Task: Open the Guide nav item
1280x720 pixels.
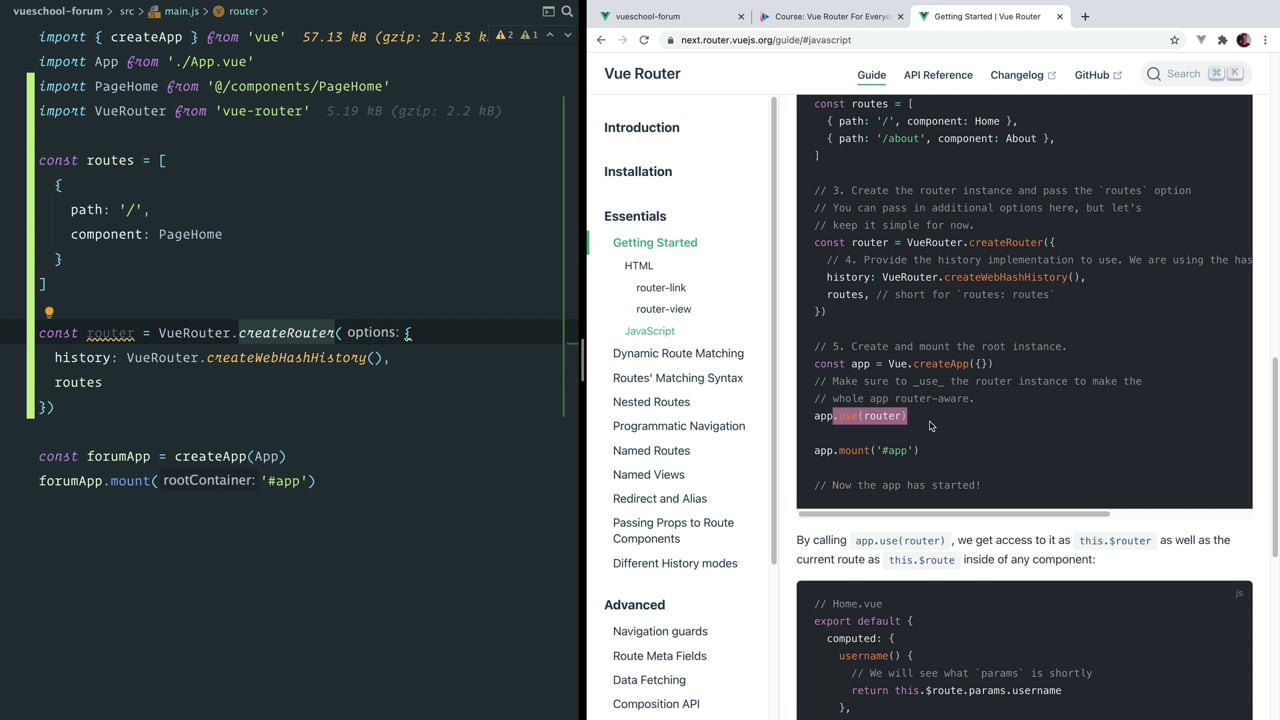Action: 872,75
